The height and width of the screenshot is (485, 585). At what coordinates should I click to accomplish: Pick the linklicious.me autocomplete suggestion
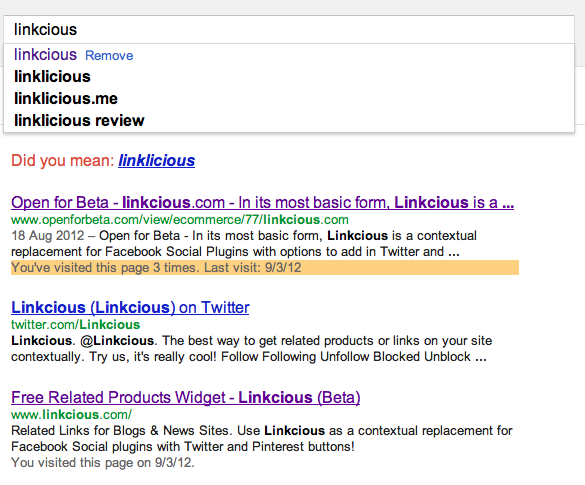[66, 99]
